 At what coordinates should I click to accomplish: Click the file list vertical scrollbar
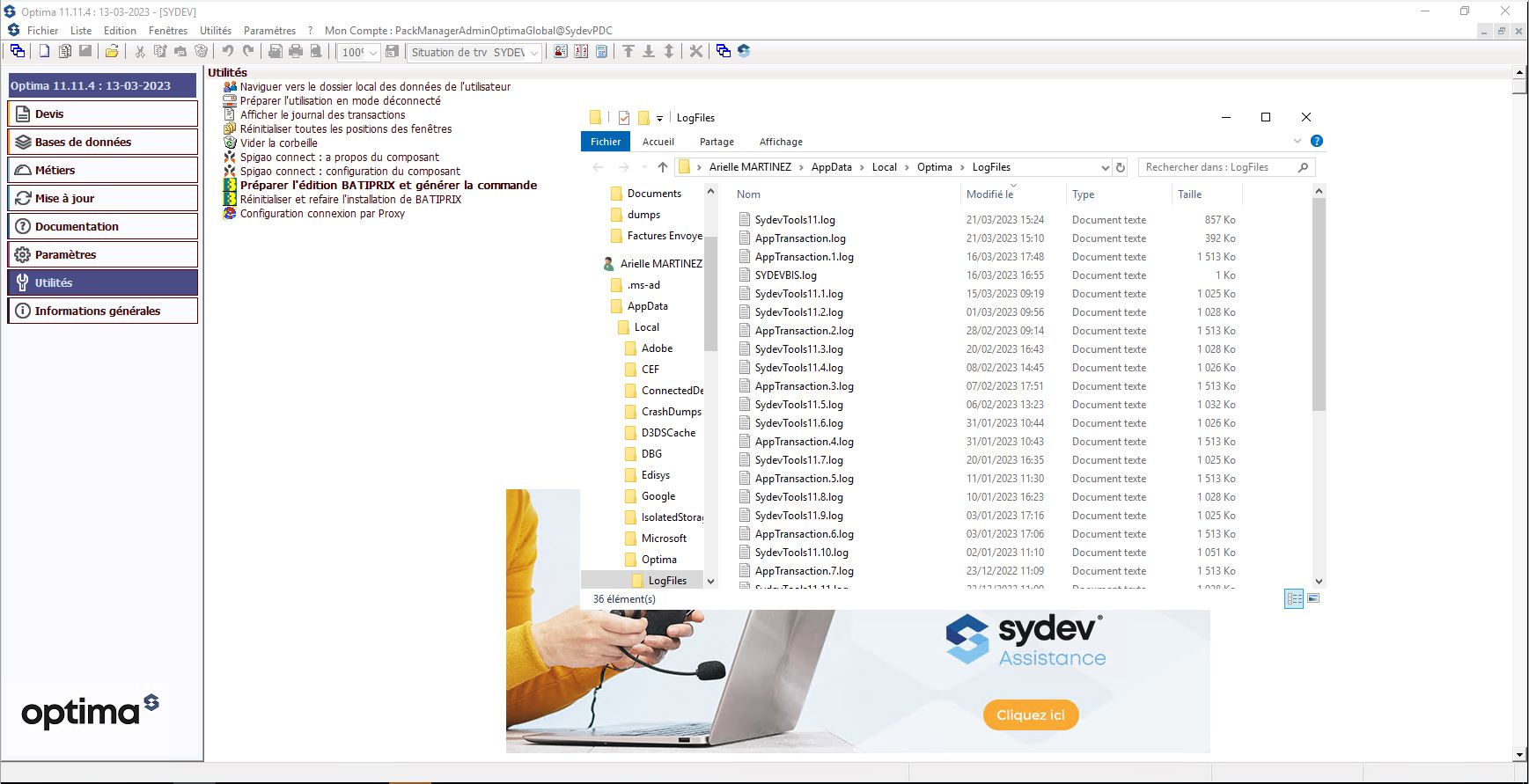[1319, 304]
